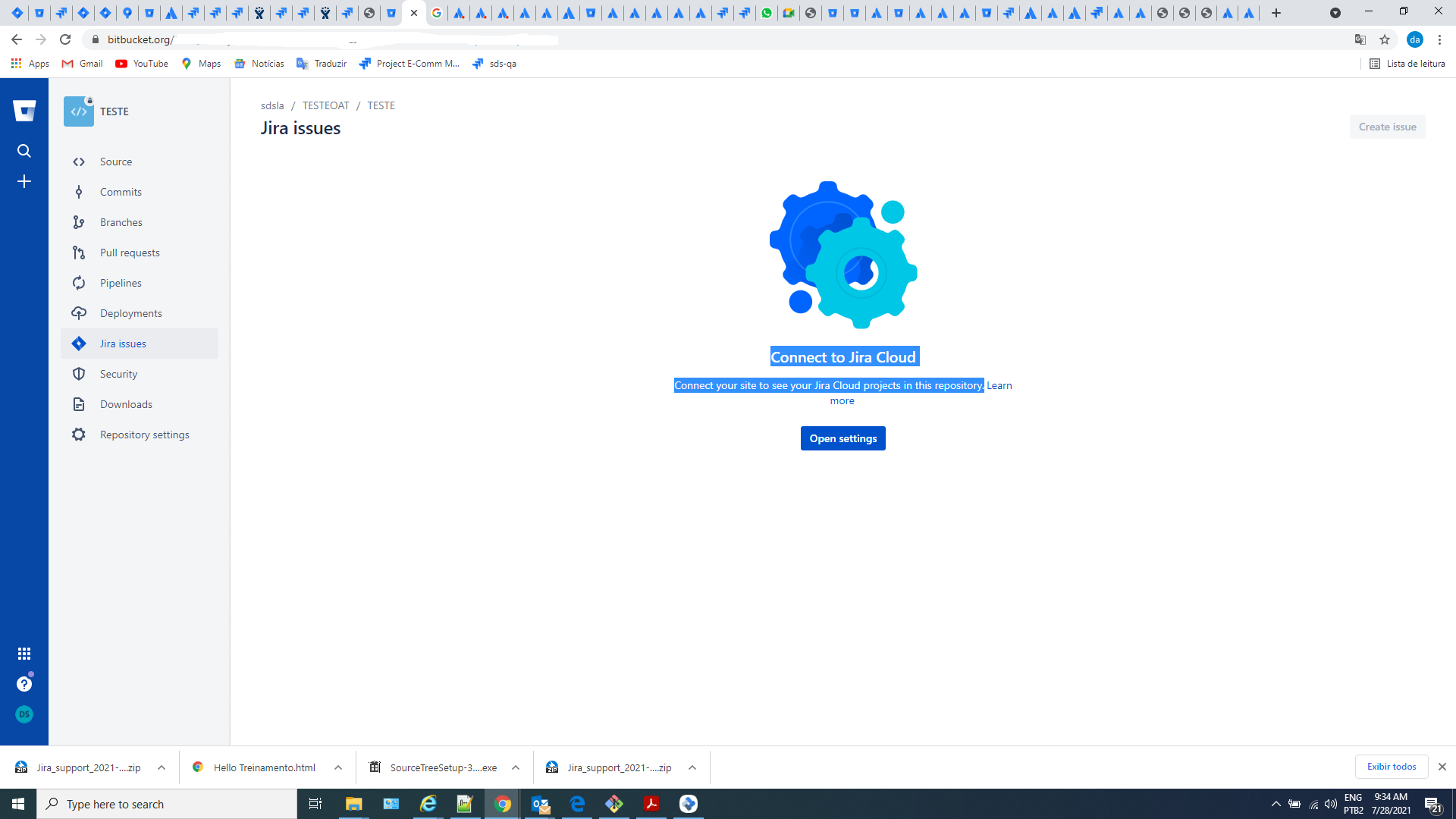The width and height of the screenshot is (1456, 819).
Task: Select the Branches section
Action: 123,222
